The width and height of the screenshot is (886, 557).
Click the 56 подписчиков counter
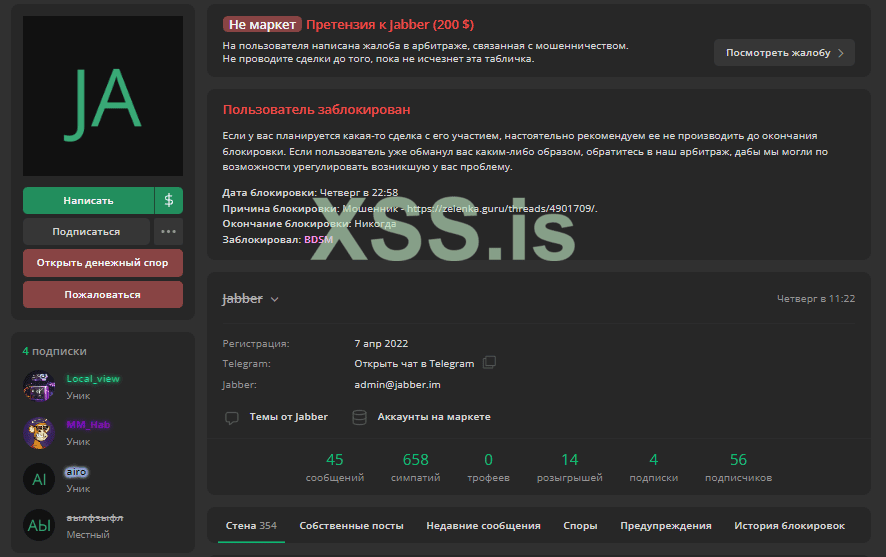(739, 467)
